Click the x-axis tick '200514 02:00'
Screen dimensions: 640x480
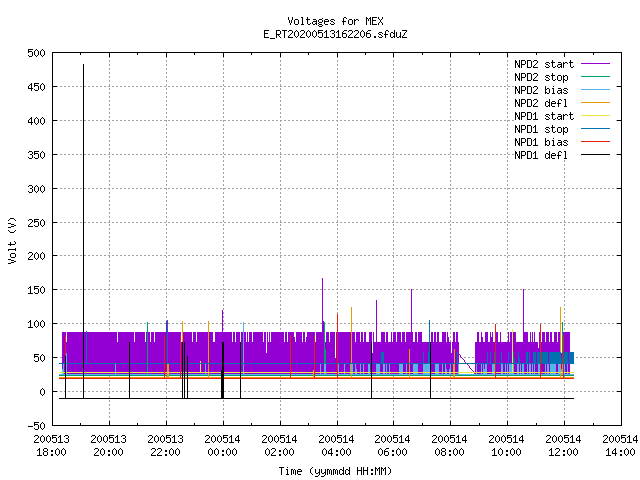pyautogui.click(x=280, y=446)
